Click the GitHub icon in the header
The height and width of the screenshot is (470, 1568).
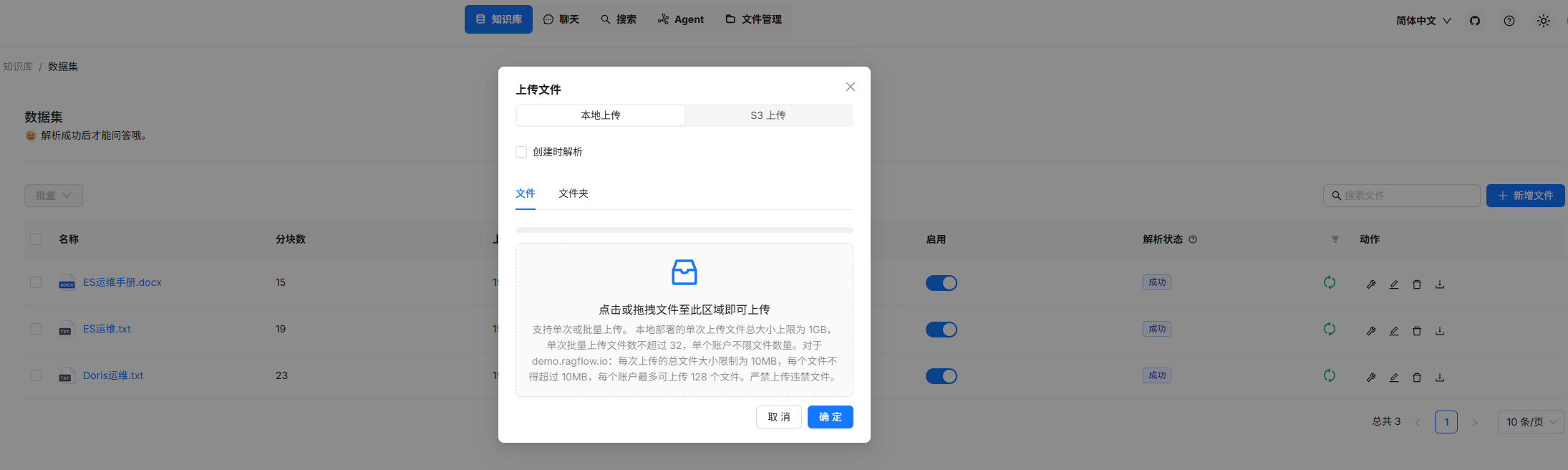(1475, 21)
